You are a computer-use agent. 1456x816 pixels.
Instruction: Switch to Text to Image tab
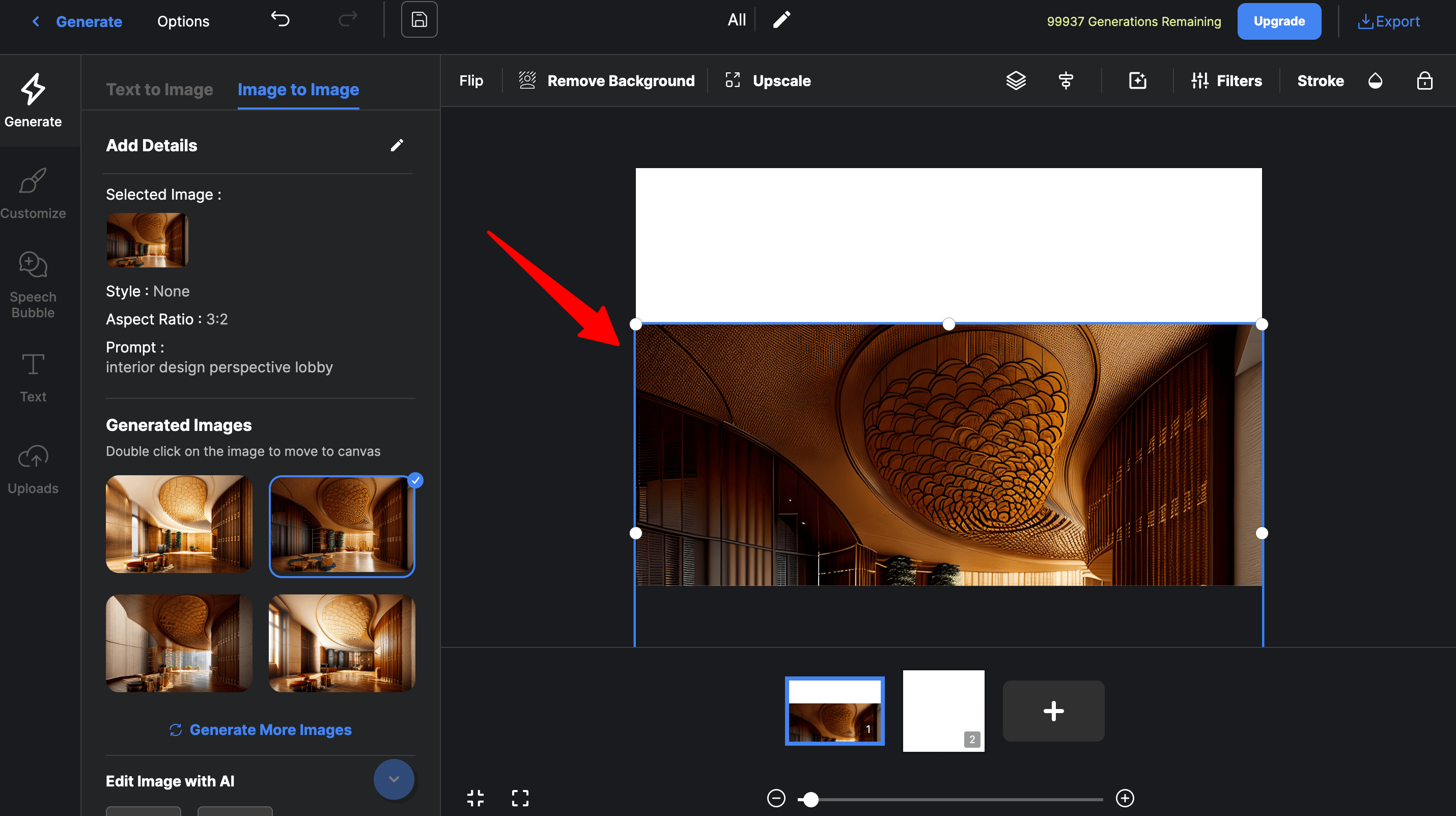[x=159, y=89]
